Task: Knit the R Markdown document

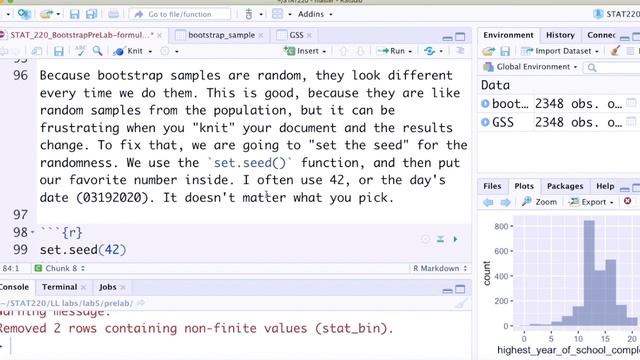Action: (128, 51)
